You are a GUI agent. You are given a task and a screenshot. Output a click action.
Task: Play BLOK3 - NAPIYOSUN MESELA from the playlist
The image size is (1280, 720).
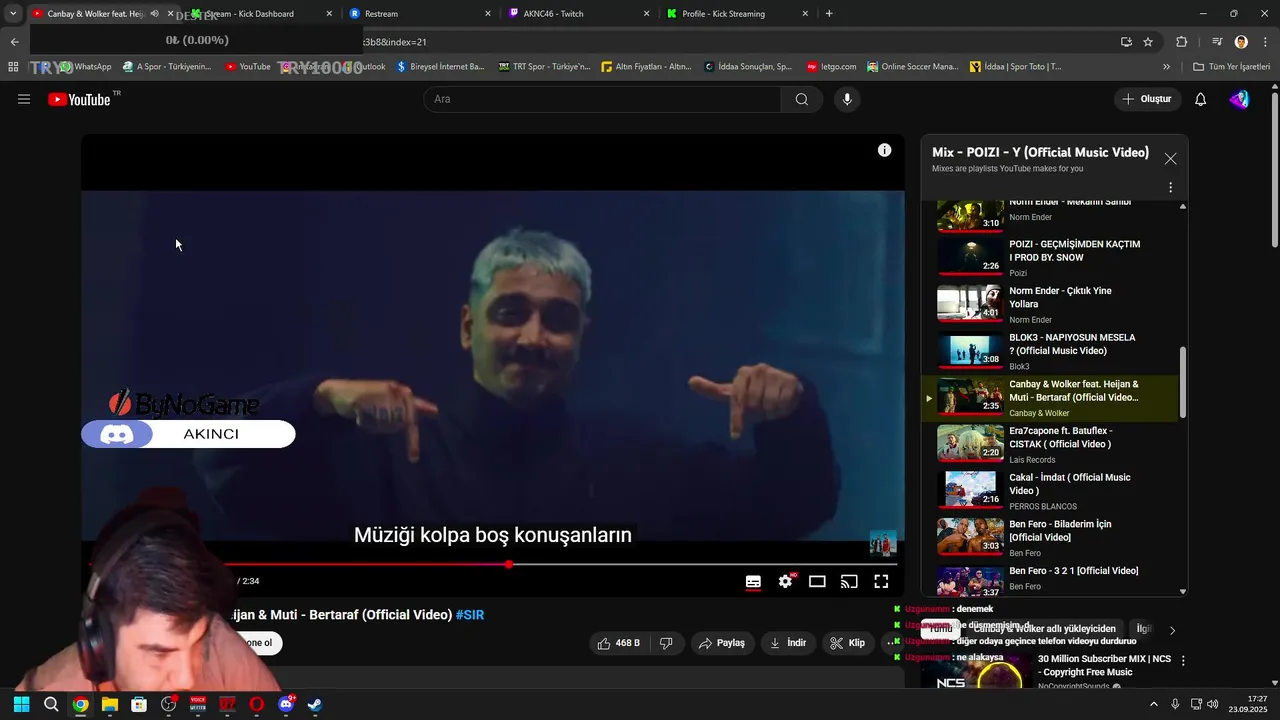1050,351
